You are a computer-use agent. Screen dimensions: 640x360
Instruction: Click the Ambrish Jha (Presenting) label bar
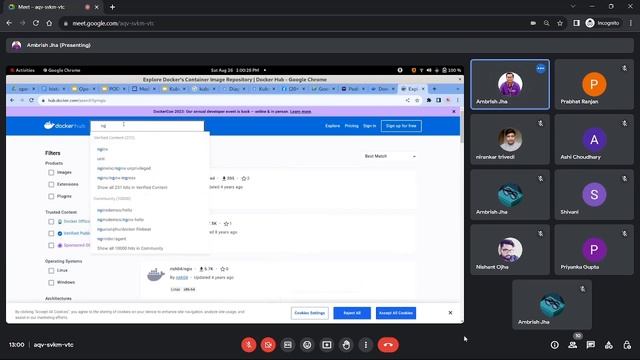point(320,45)
